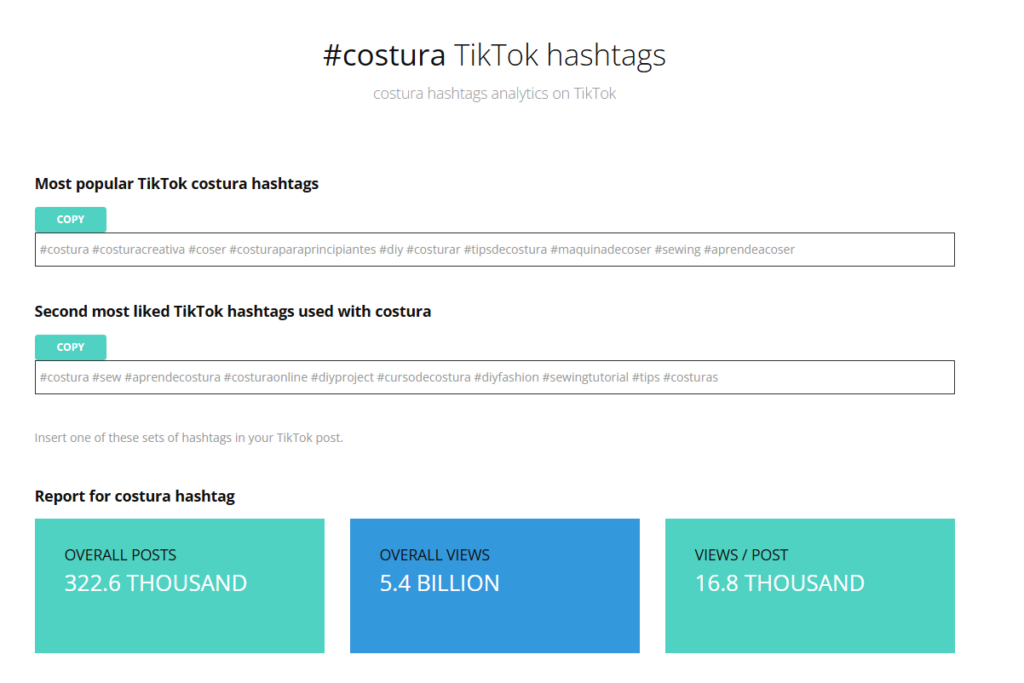The width and height of the screenshot is (1024, 683).
Task: Select the 5.4 BILLION figure
Action: 439,583
